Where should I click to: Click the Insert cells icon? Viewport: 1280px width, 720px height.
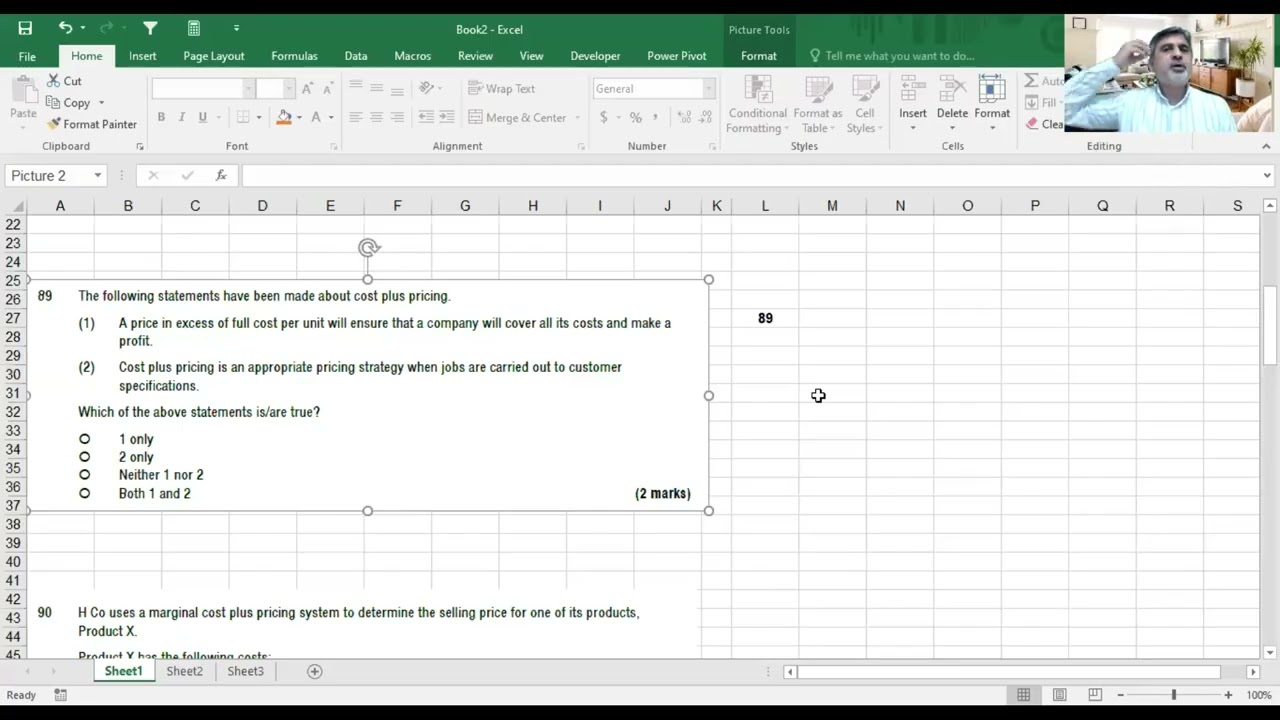point(912,90)
